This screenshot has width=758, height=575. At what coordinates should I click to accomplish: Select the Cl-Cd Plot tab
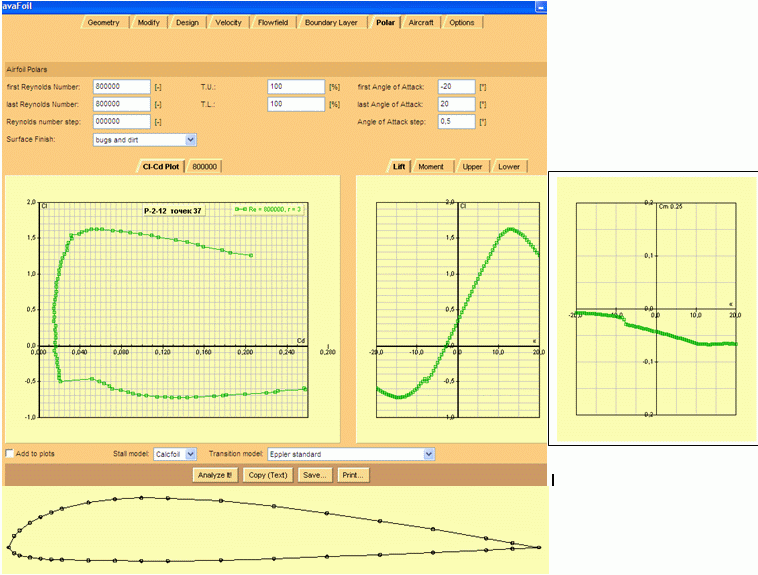pyautogui.click(x=161, y=166)
